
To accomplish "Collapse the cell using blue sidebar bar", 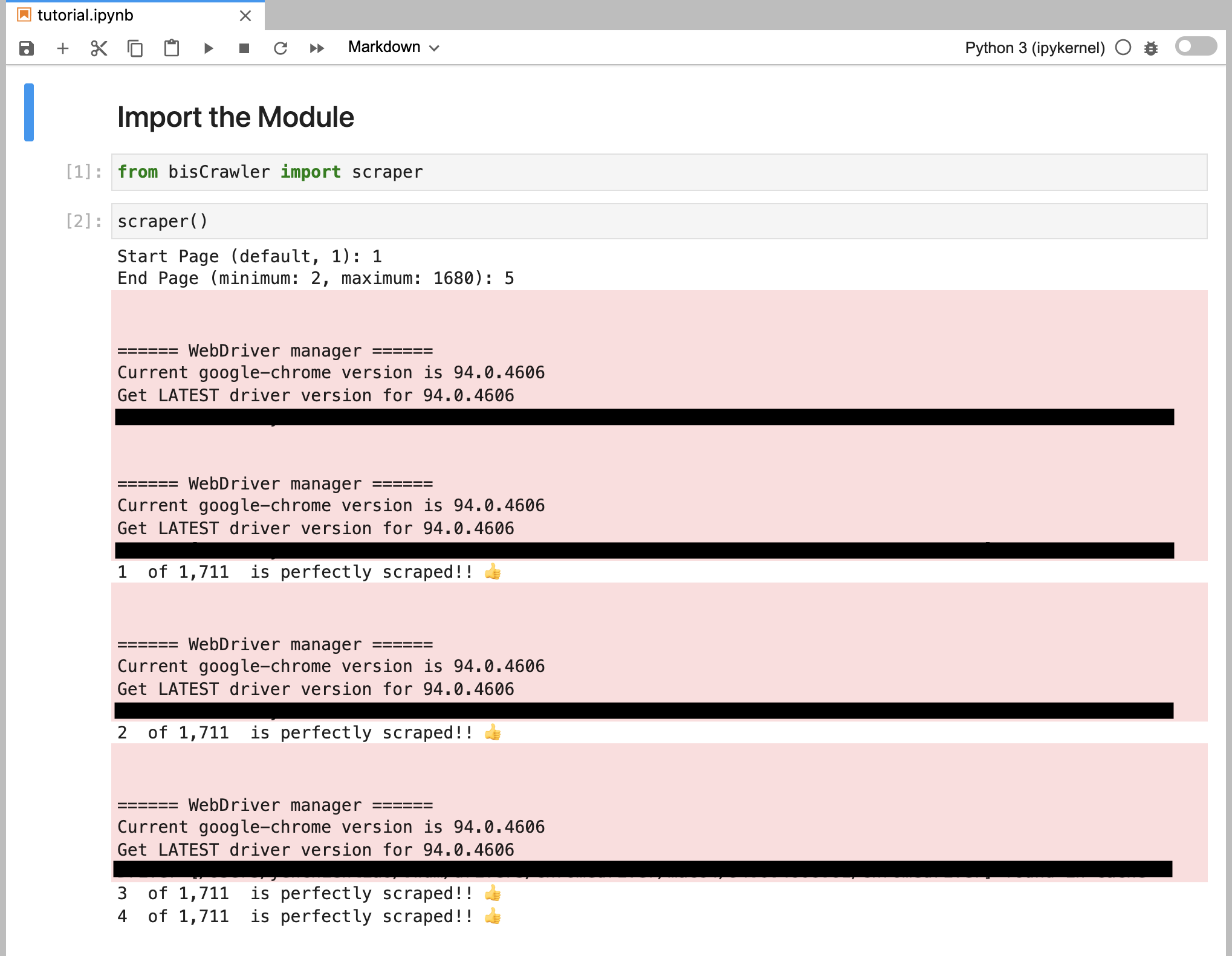I will (29, 112).
